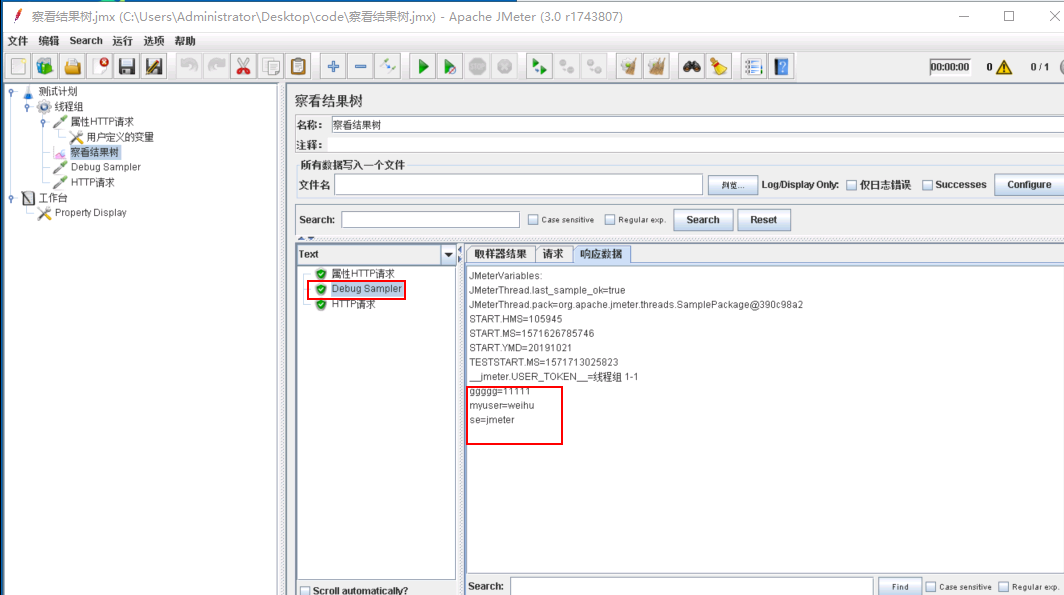Click the Configure button
The height and width of the screenshot is (595, 1064).
tap(1029, 185)
